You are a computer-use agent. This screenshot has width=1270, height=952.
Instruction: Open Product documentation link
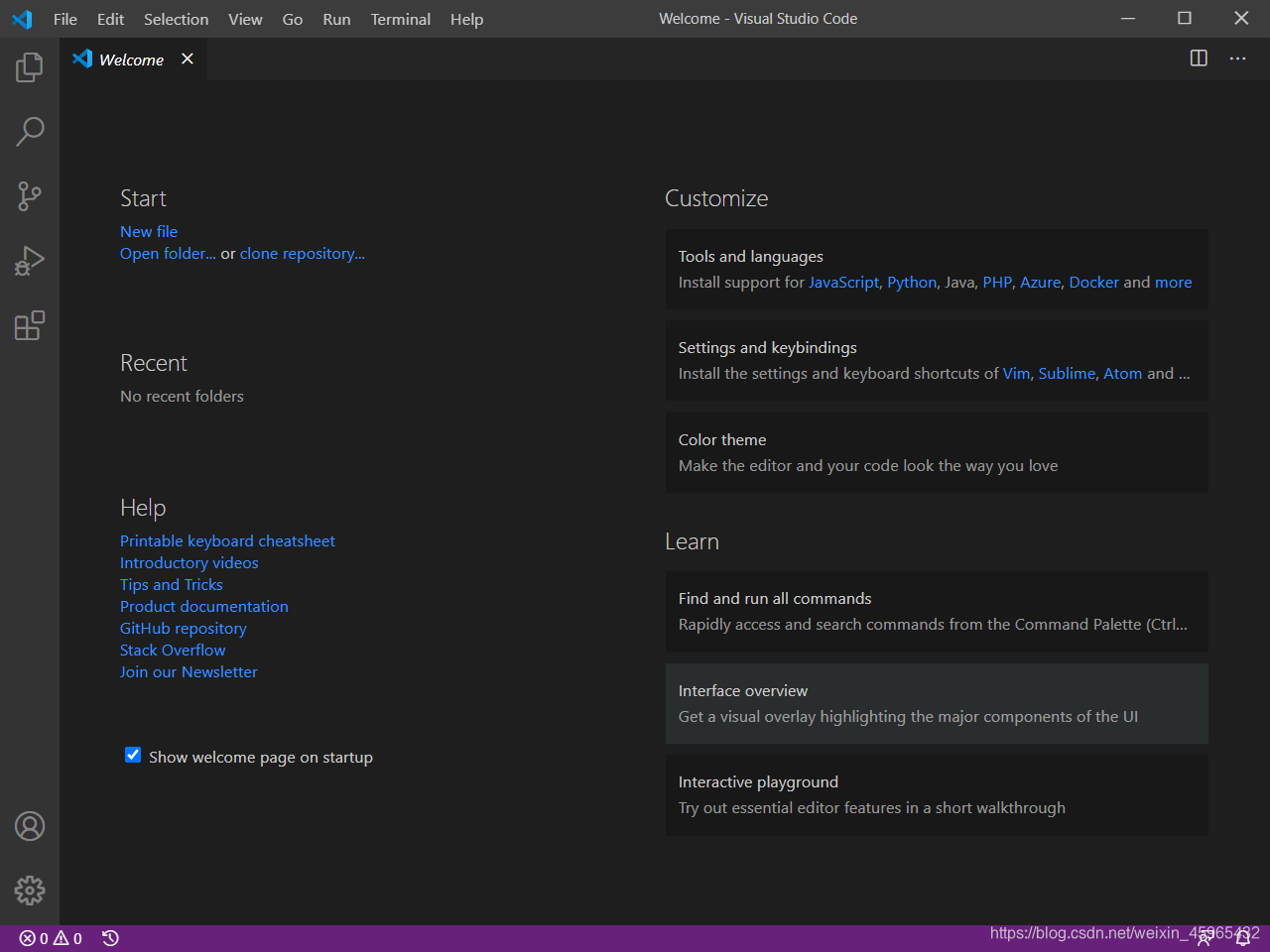pyautogui.click(x=204, y=606)
